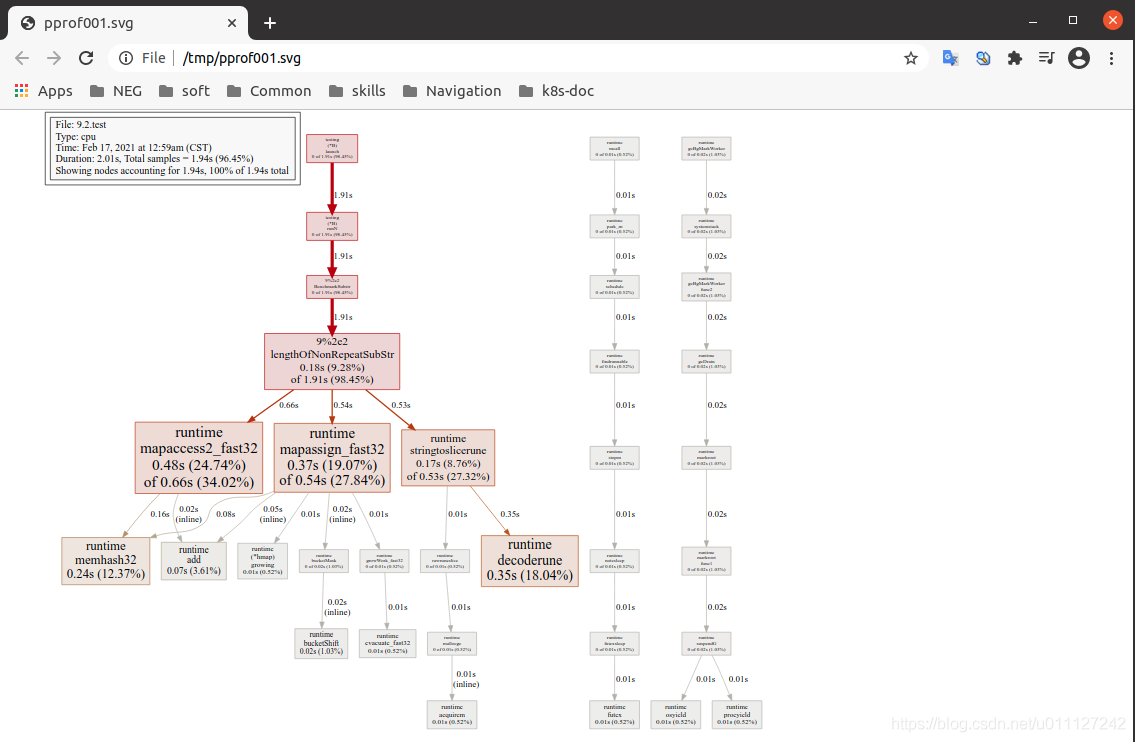Open the soft bookmark folder
This screenshot has width=1135, height=742.
click(x=185, y=90)
